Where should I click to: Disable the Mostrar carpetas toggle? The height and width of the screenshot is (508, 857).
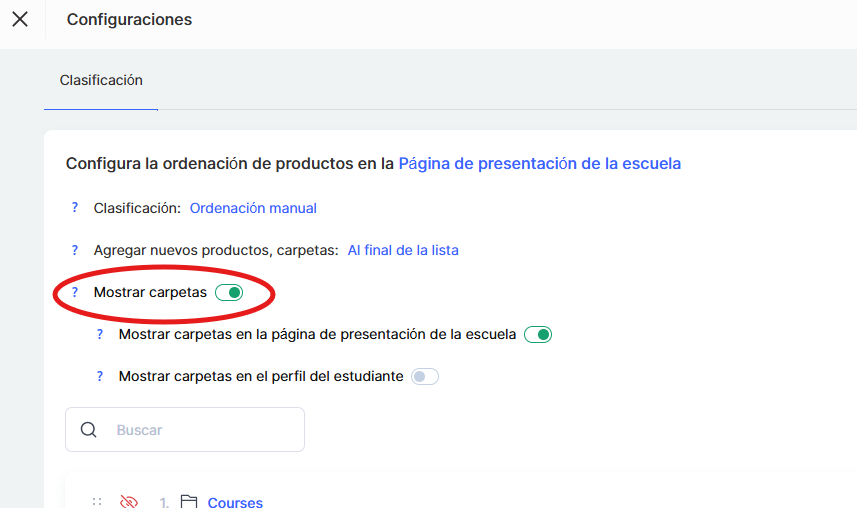tap(229, 292)
